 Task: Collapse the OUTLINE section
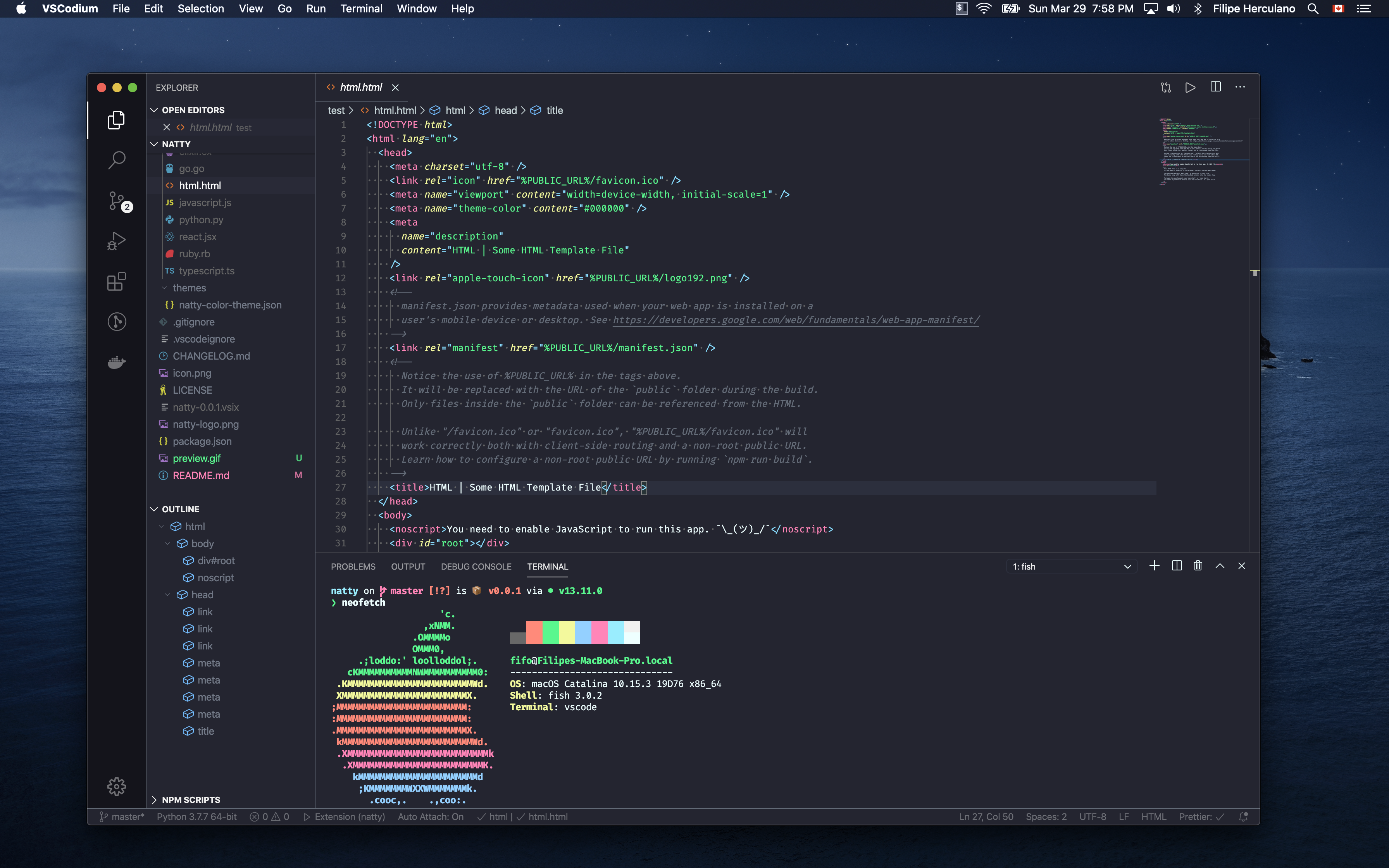pyautogui.click(x=180, y=509)
